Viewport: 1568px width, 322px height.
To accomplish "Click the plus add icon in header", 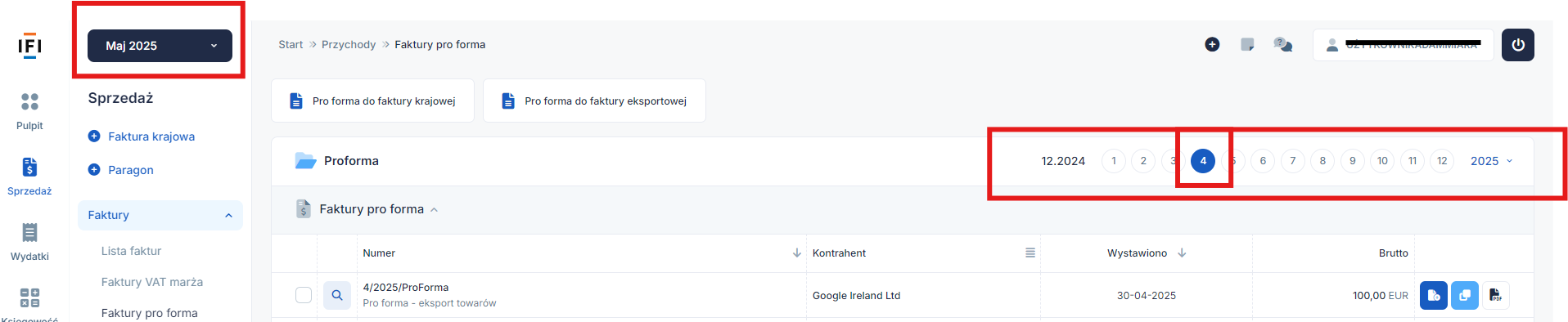I will coord(1212,44).
